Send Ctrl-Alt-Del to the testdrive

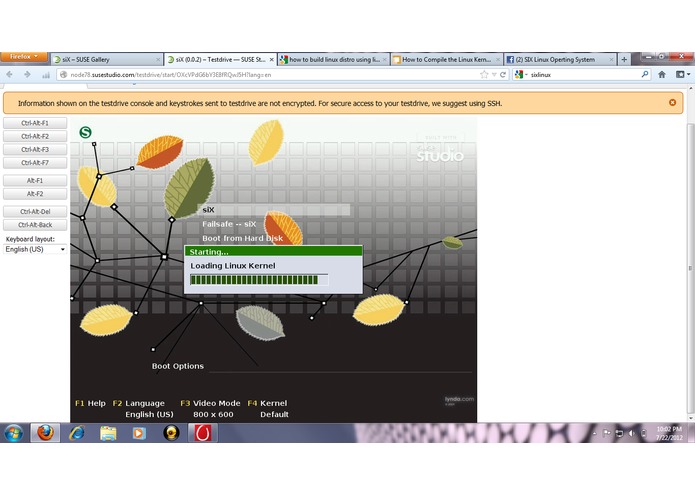click(35, 211)
